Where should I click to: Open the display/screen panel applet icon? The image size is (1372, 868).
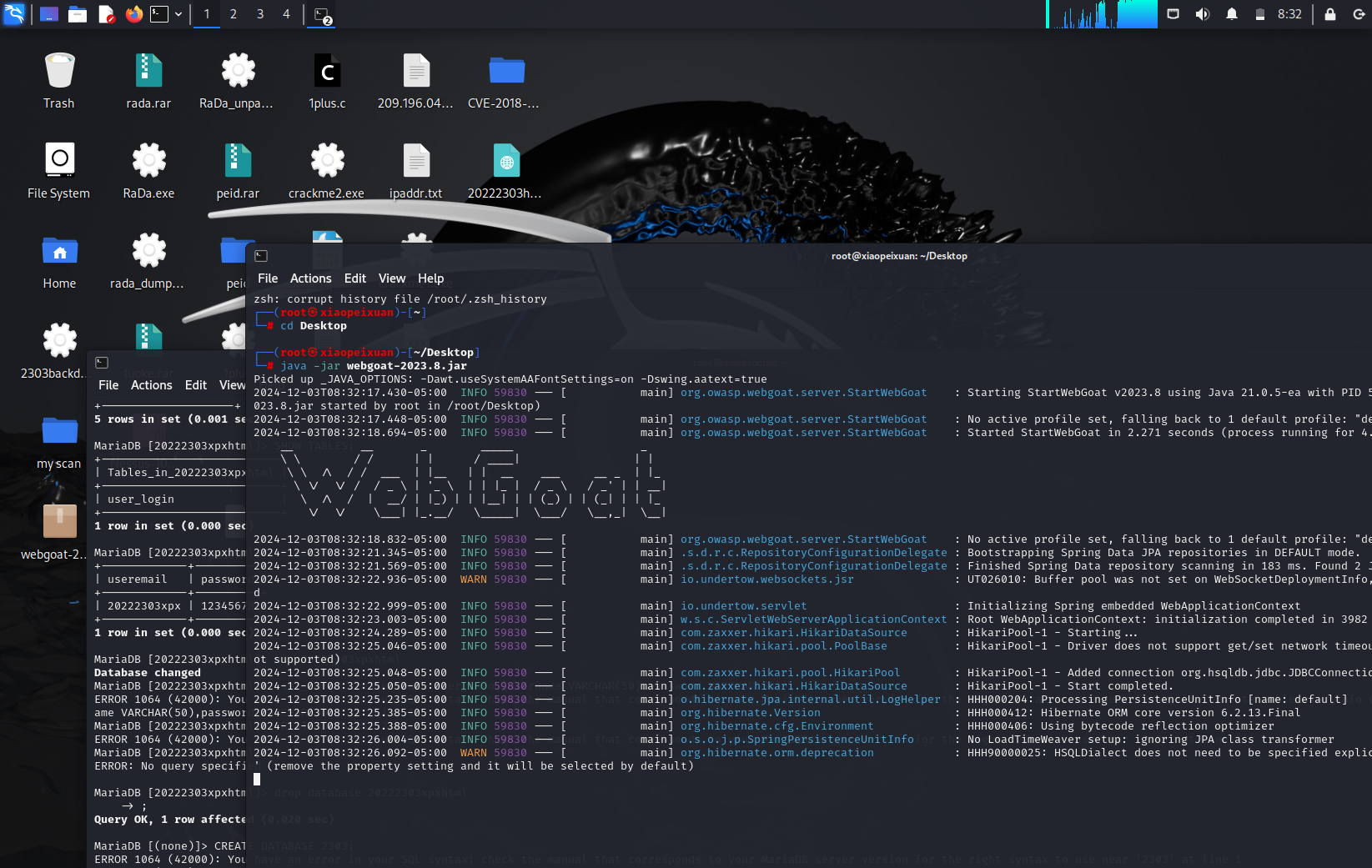(1173, 14)
